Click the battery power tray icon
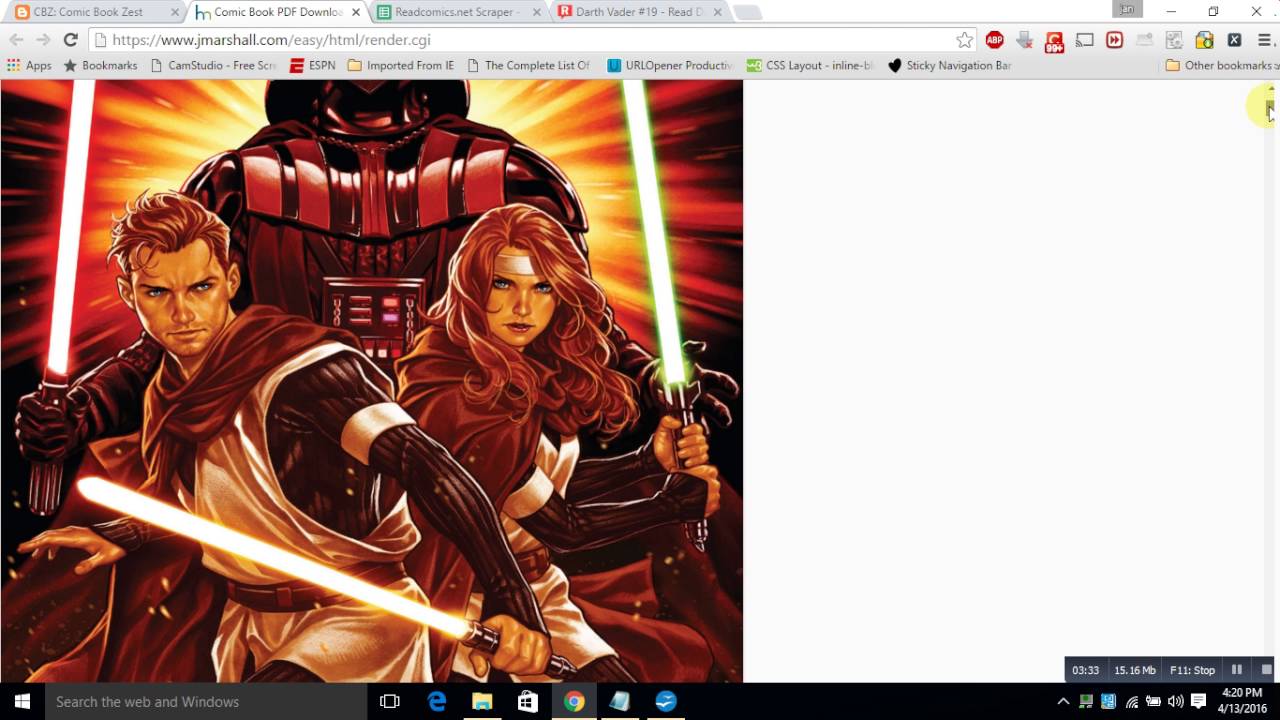The height and width of the screenshot is (720, 1280). pos(1153,701)
